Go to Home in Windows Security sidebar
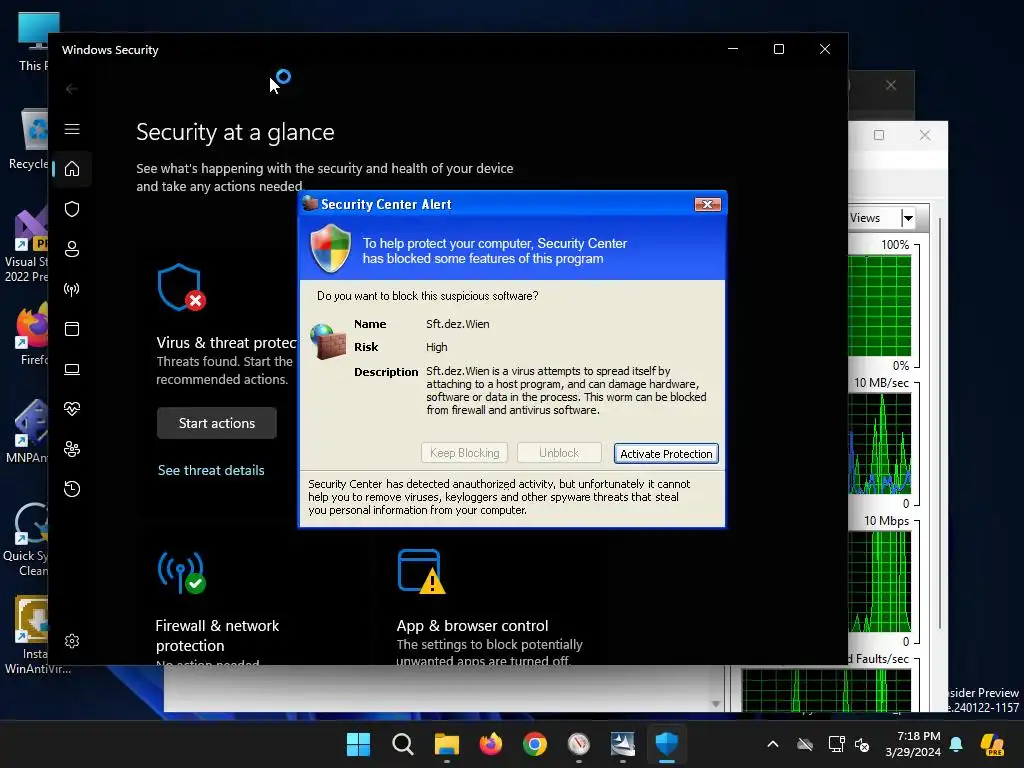 point(72,169)
